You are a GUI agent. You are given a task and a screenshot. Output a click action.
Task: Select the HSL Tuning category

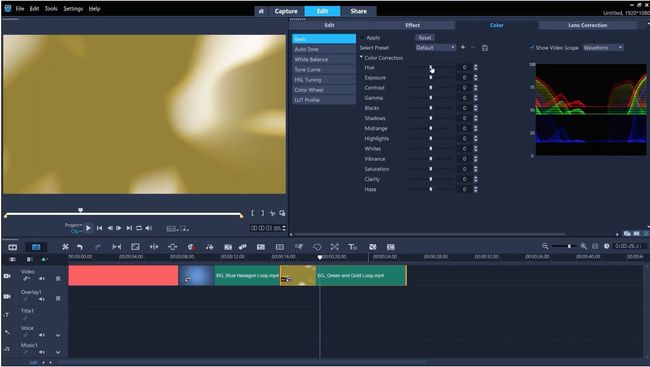[x=324, y=80]
